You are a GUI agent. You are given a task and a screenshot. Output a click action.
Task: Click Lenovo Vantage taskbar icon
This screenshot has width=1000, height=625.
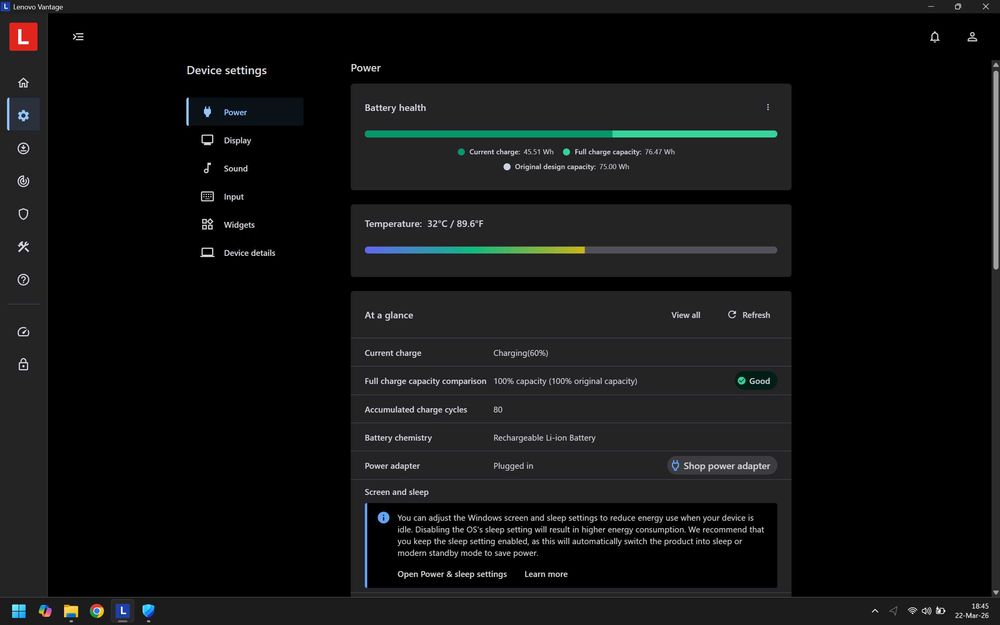pos(122,611)
